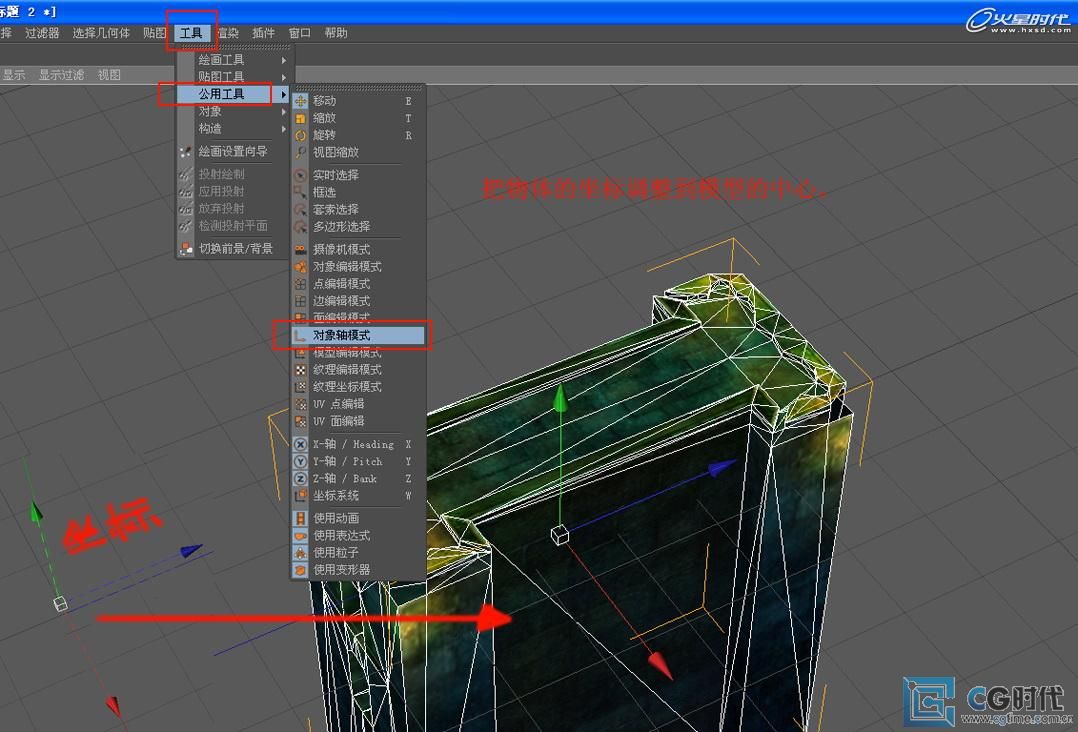Open the 贴图 menu
The image size is (1078, 732).
155,33
